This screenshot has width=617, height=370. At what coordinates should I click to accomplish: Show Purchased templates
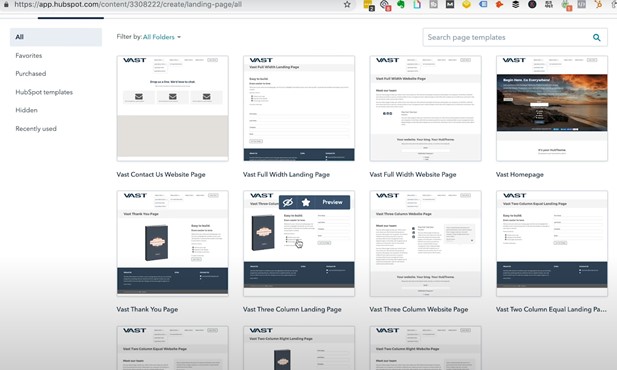tap(31, 74)
